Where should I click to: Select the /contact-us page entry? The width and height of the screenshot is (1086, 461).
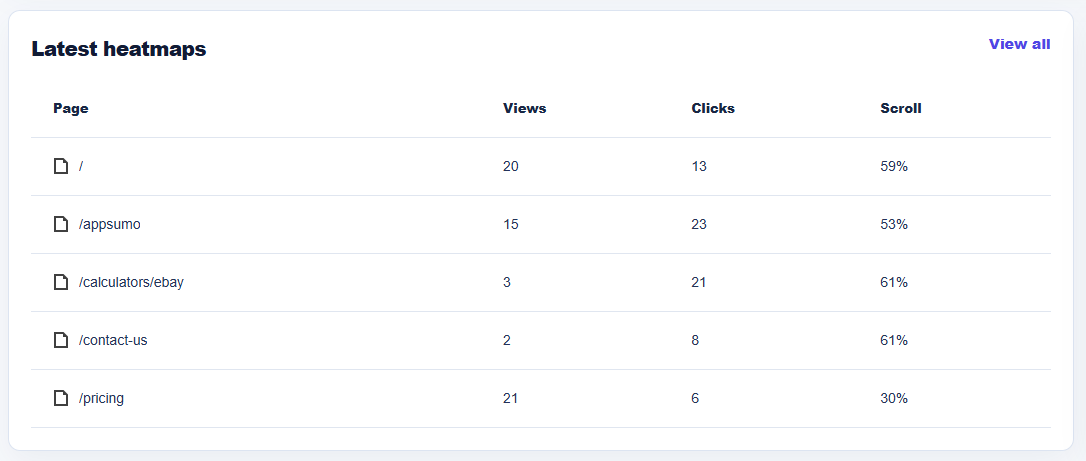(x=113, y=341)
